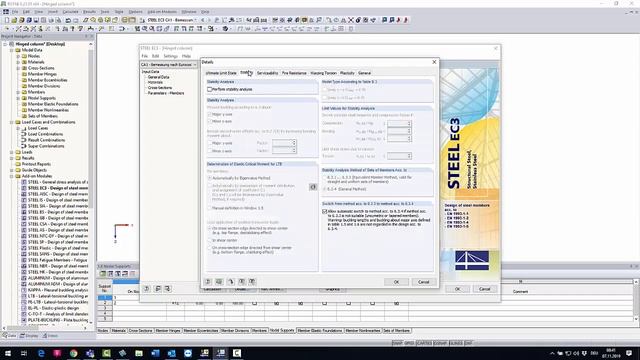Click Cancel in the STEEL EC3 window
The height and width of the screenshot is (360, 640).
484,289
